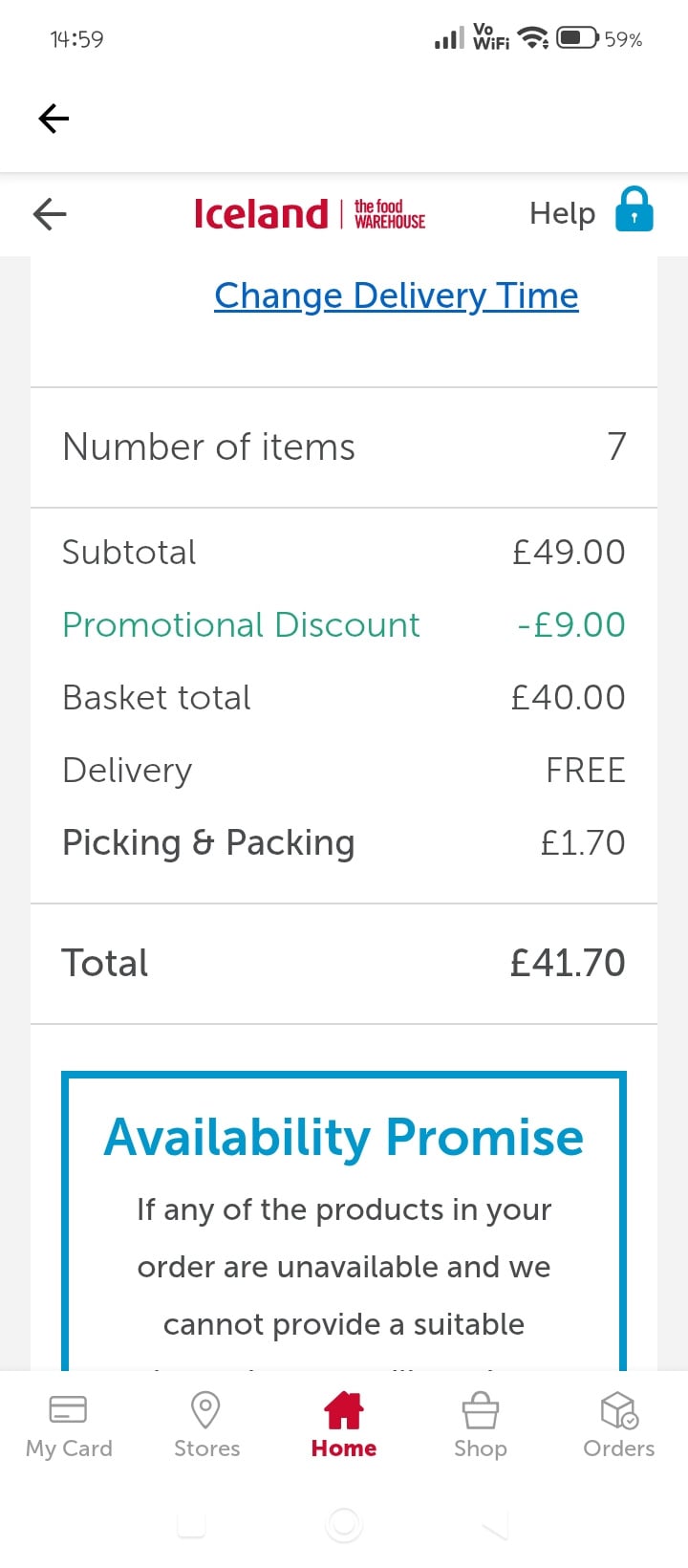The image size is (688, 1568).
Task: Click the Change Delivery Time link
Action: coord(396,296)
